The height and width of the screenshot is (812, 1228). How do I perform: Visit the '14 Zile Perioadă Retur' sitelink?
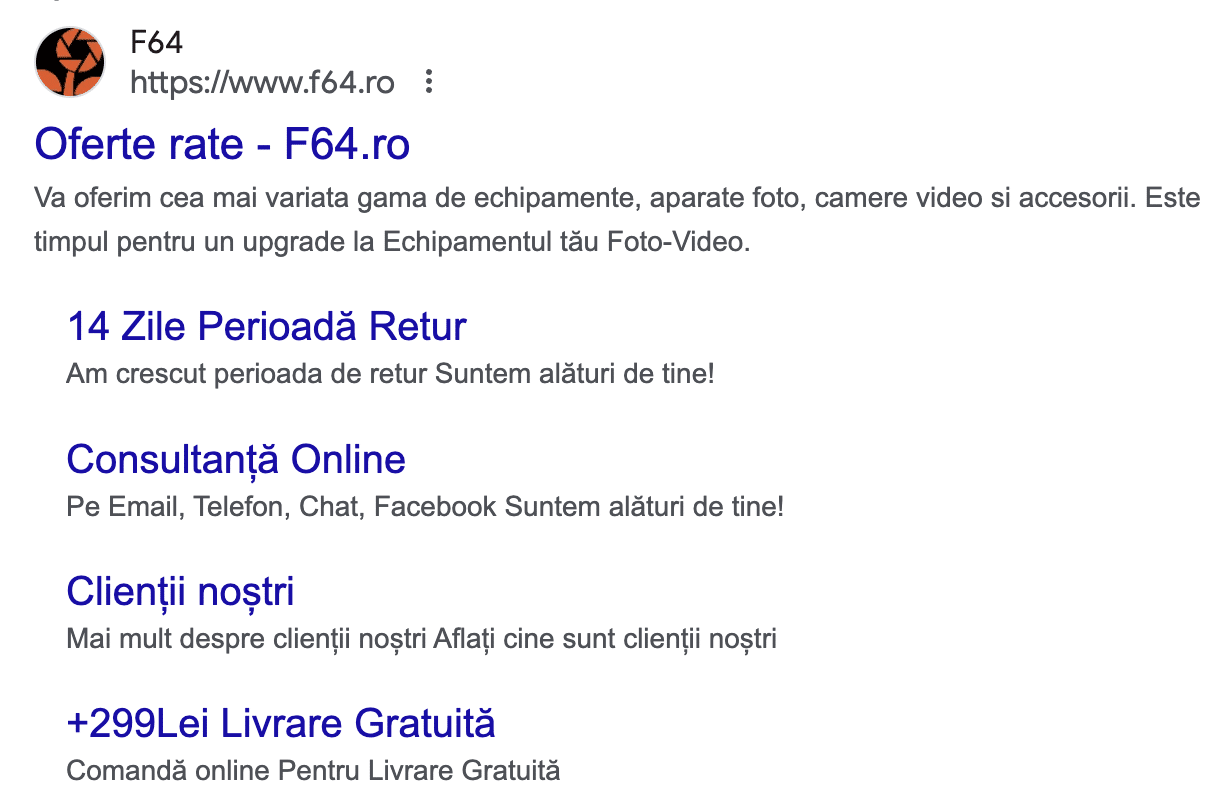click(266, 327)
